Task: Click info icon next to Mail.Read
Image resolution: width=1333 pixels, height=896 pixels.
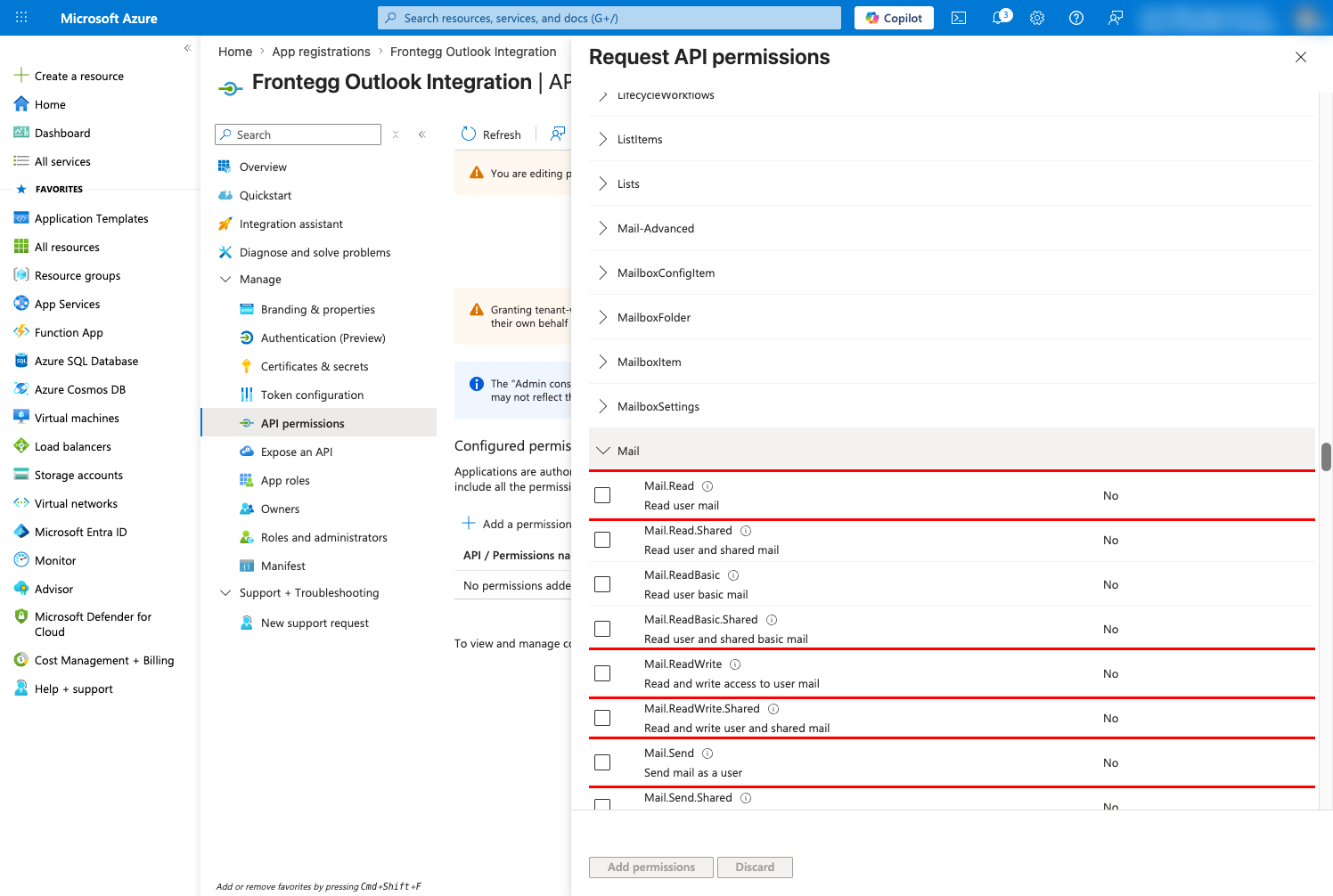Action: (707, 486)
